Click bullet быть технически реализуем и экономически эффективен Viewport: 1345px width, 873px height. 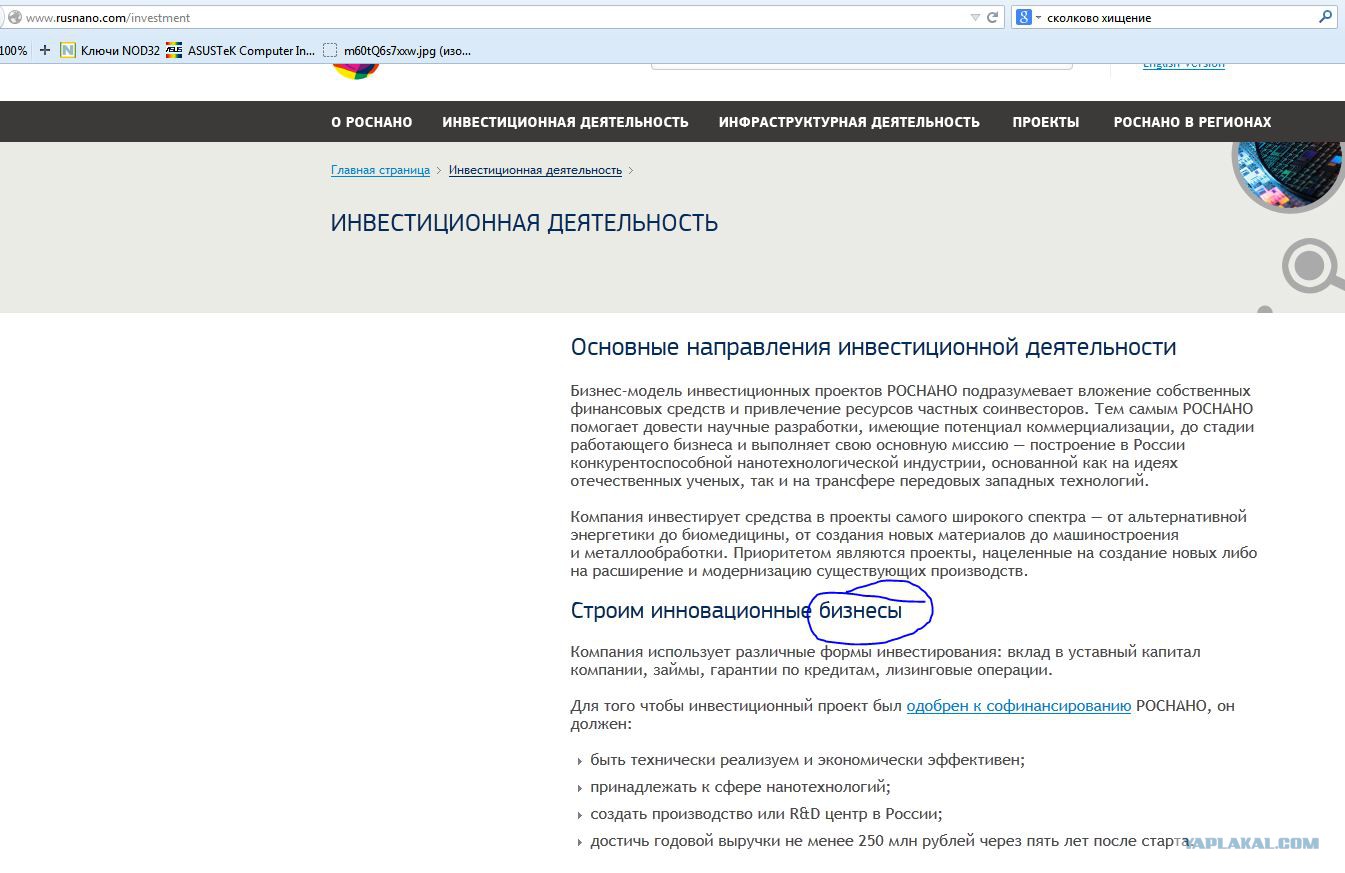point(807,760)
